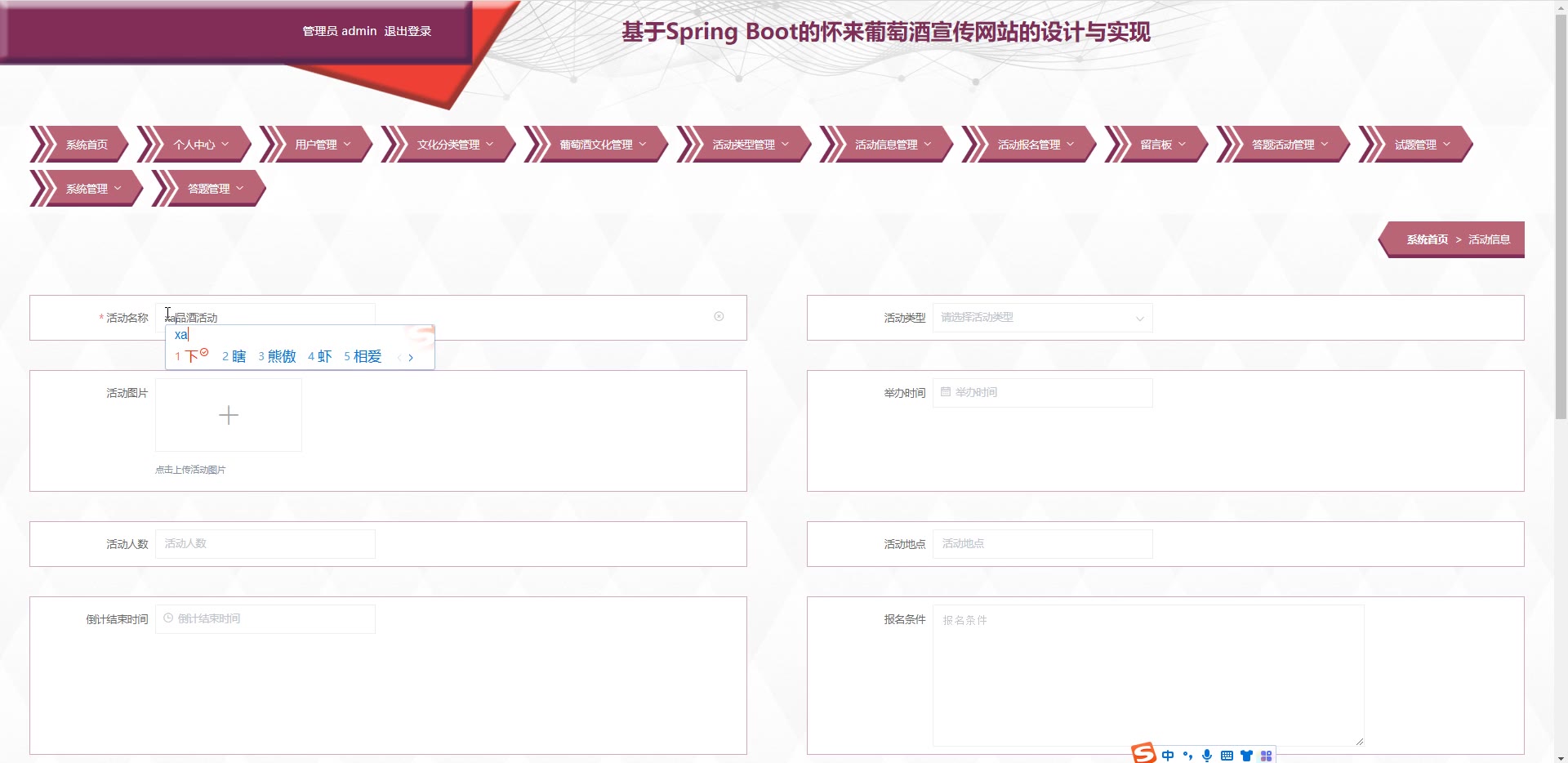This screenshot has width=1568, height=763.
Task: Pick IME candidate 4 虾
Action: coord(319,356)
